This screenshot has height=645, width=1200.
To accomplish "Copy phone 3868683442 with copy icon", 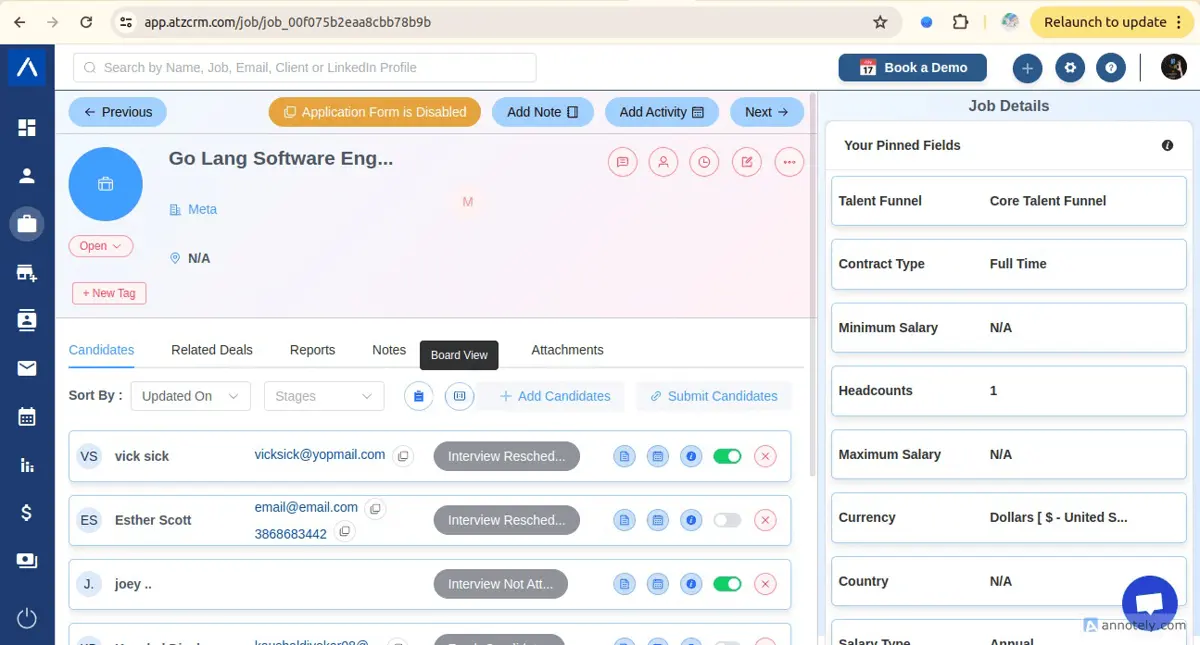I will pyautogui.click(x=344, y=532).
